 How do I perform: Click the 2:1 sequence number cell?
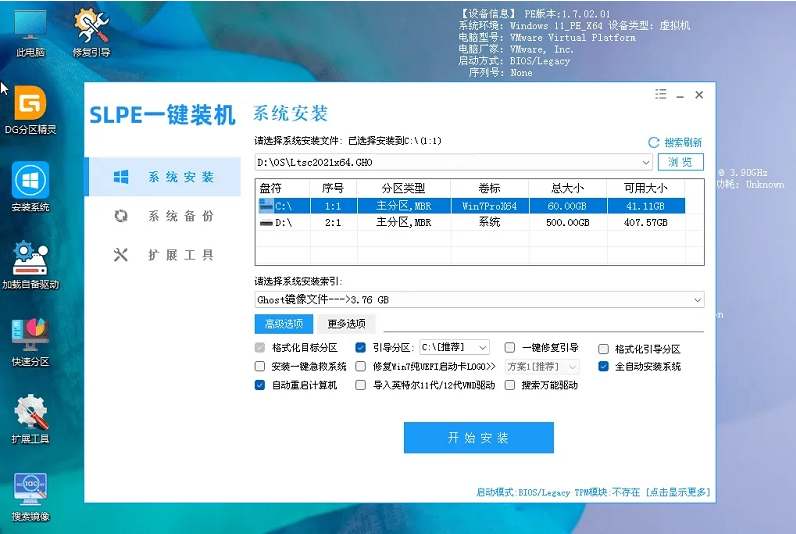[333, 222]
